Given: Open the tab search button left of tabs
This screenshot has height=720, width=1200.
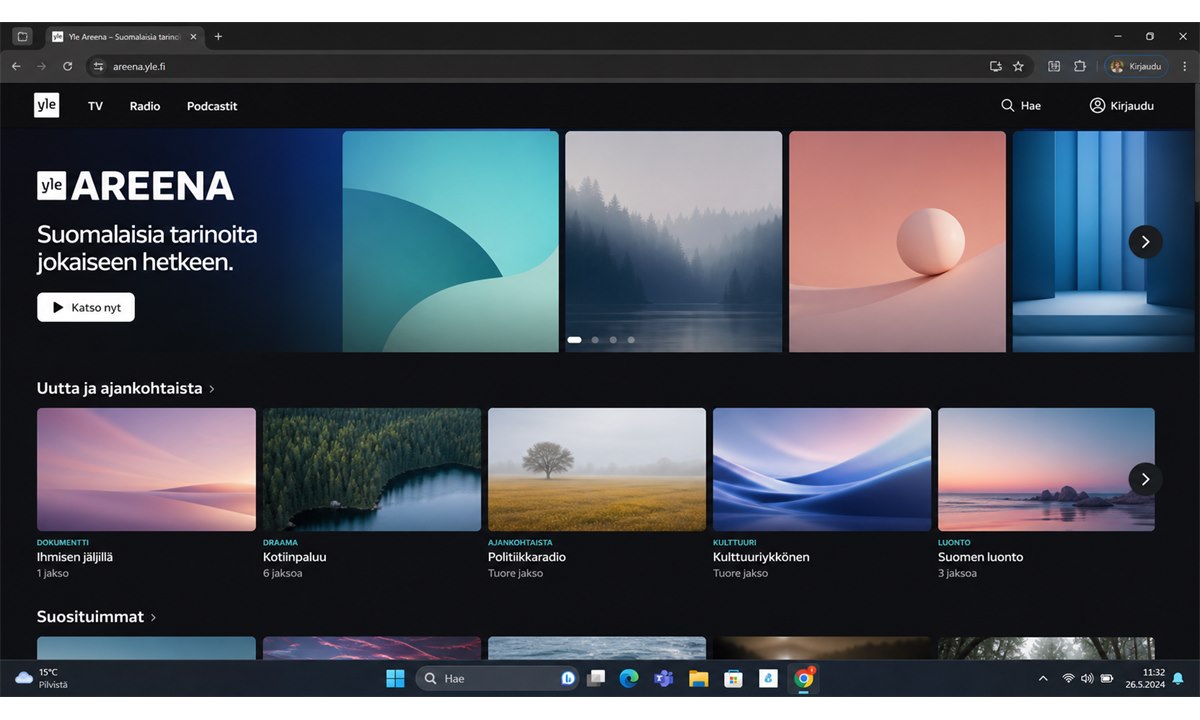Looking at the screenshot, I should tap(22, 37).
